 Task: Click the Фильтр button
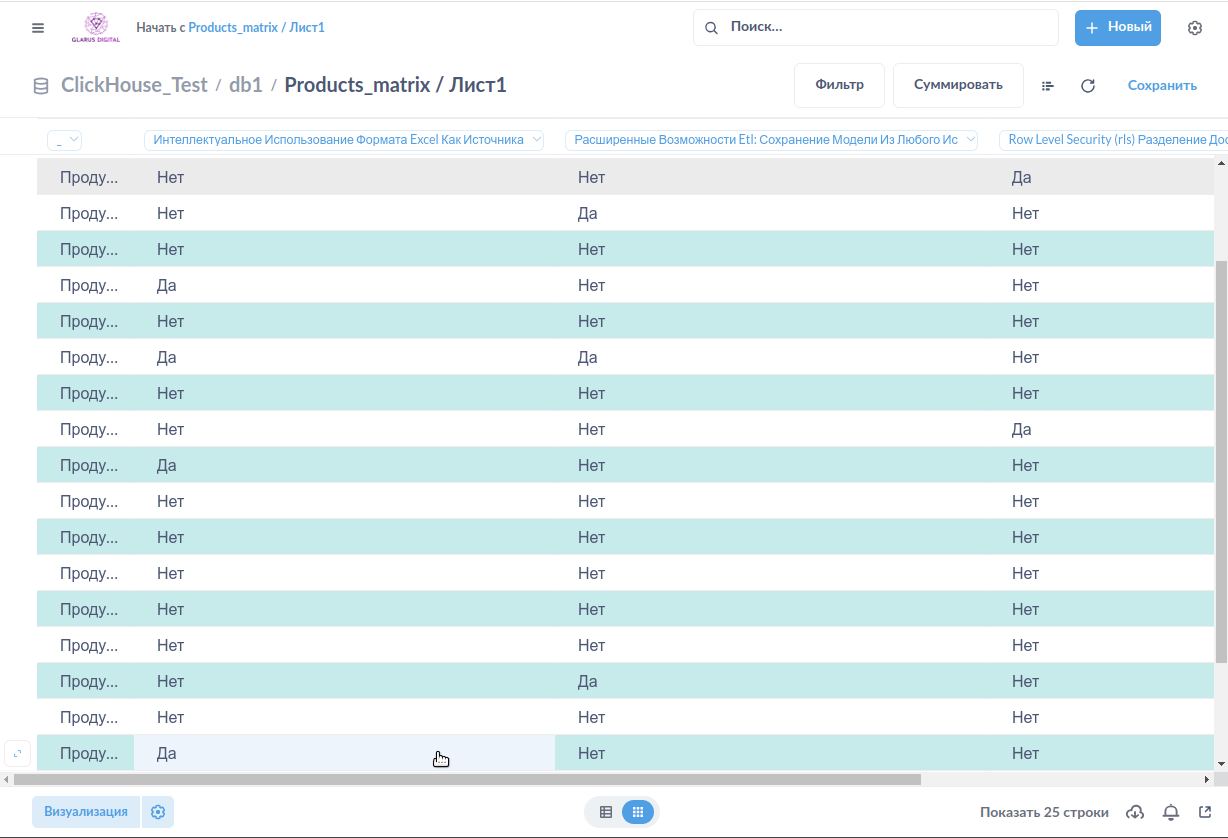click(839, 85)
